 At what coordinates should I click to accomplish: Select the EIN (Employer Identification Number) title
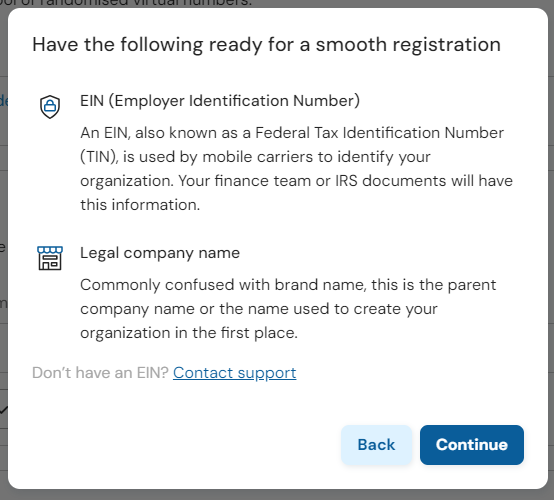point(220,101)
